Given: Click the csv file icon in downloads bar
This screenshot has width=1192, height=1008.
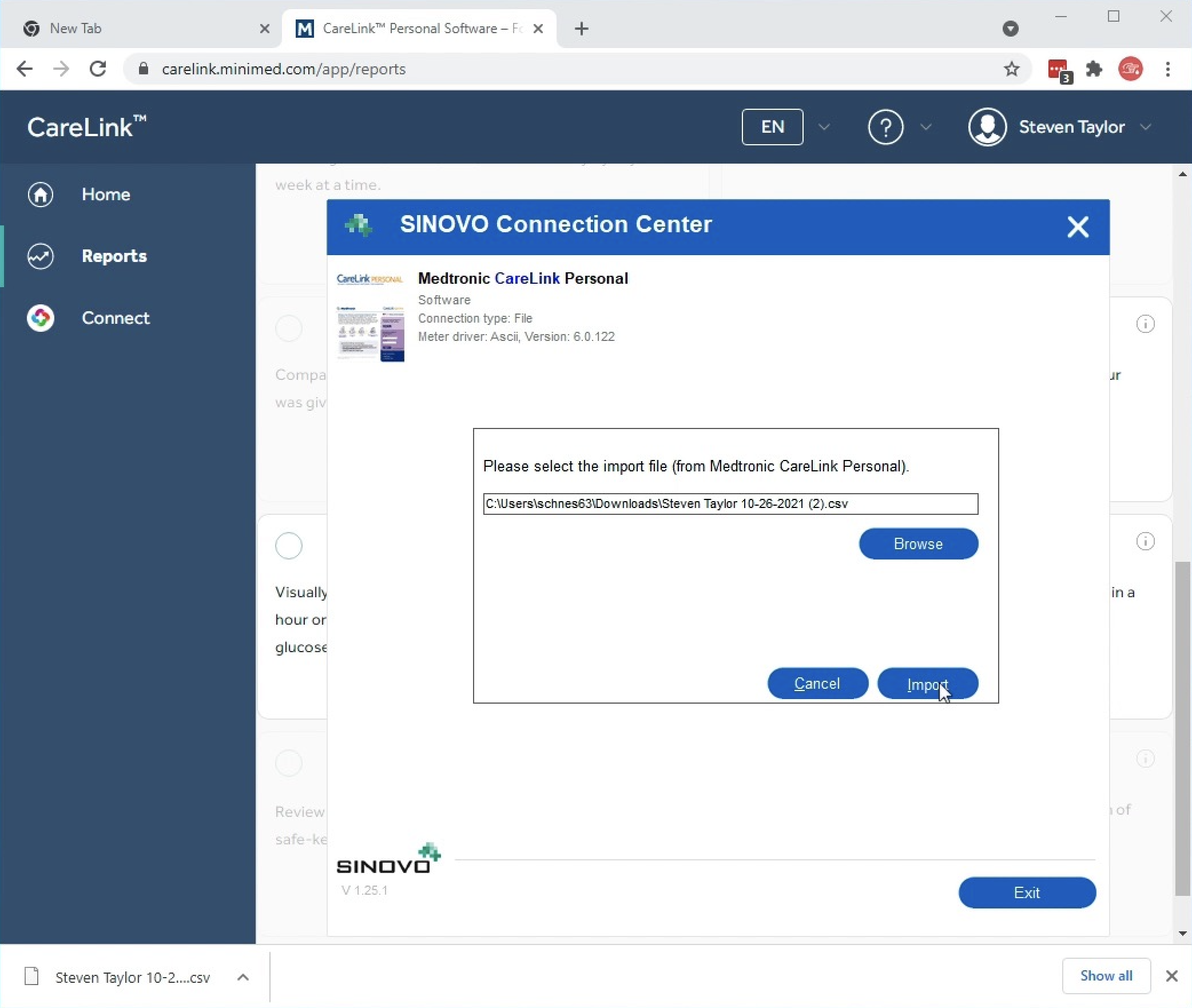Looking at the screenshot, I should coord(31,976).
